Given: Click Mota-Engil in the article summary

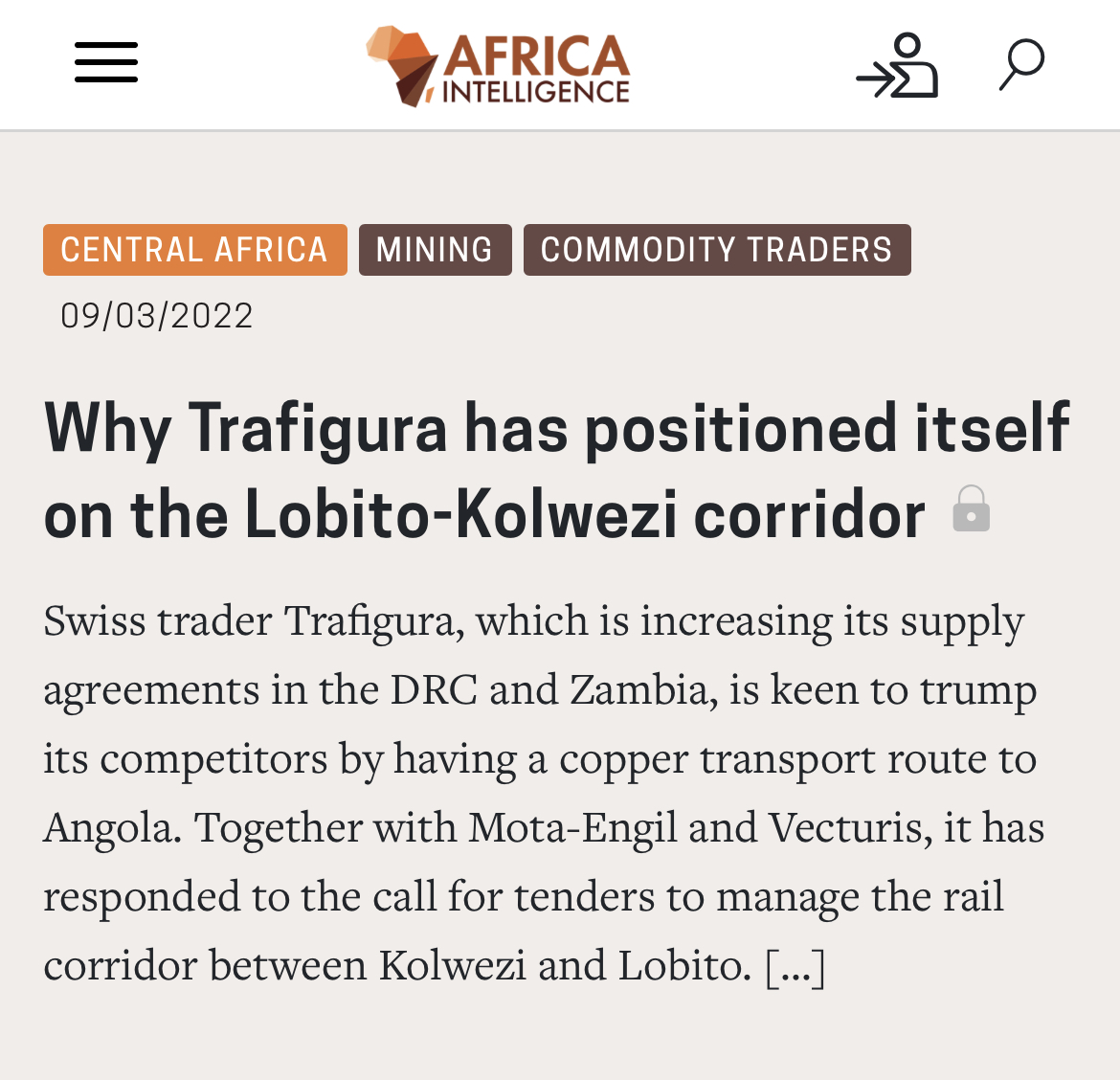Looking at the screenshot, I should (x=572, y=827).
